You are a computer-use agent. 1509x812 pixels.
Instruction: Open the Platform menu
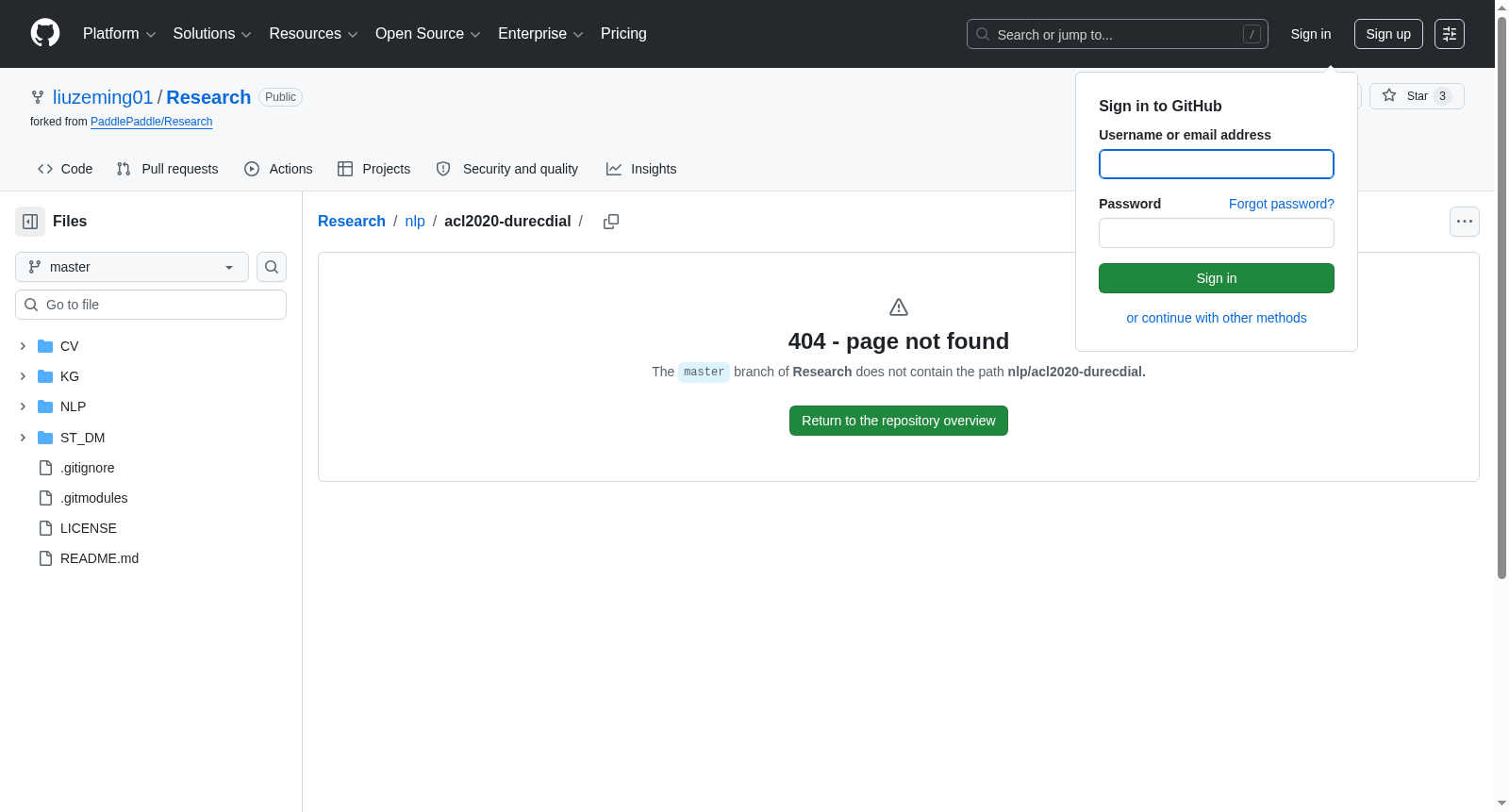[x=120, y=34]
